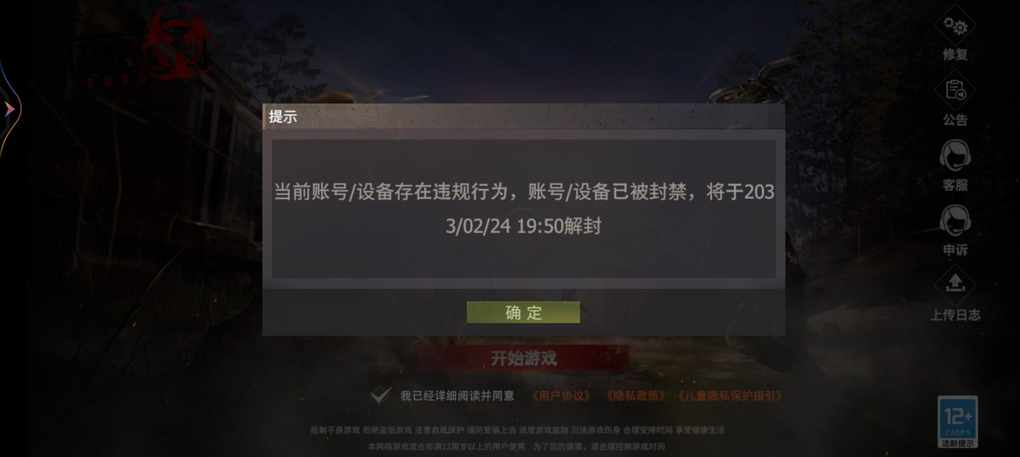Click the 上传日志 upload log icon

click(955, 285)
